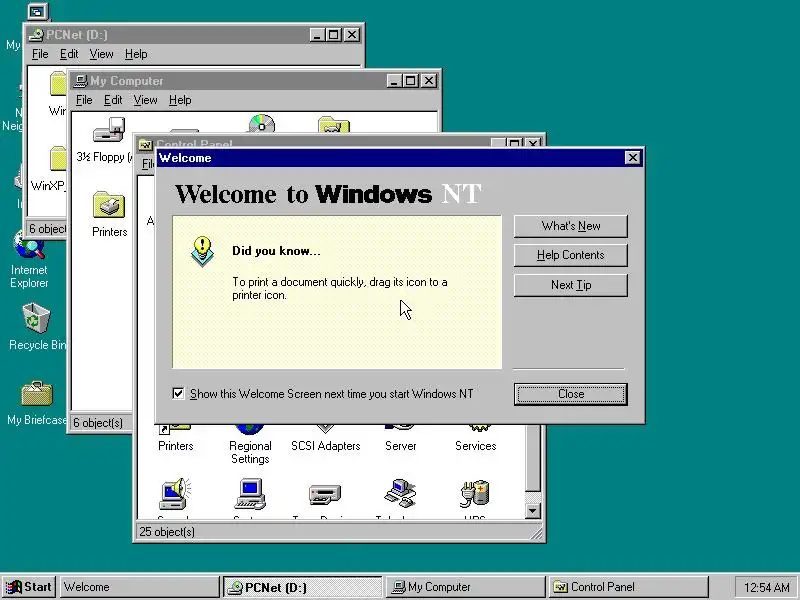Screen dimensions: 800x600
Task: Click the light bulb tip icon in Welcome
Action: [x=202, y=251]
